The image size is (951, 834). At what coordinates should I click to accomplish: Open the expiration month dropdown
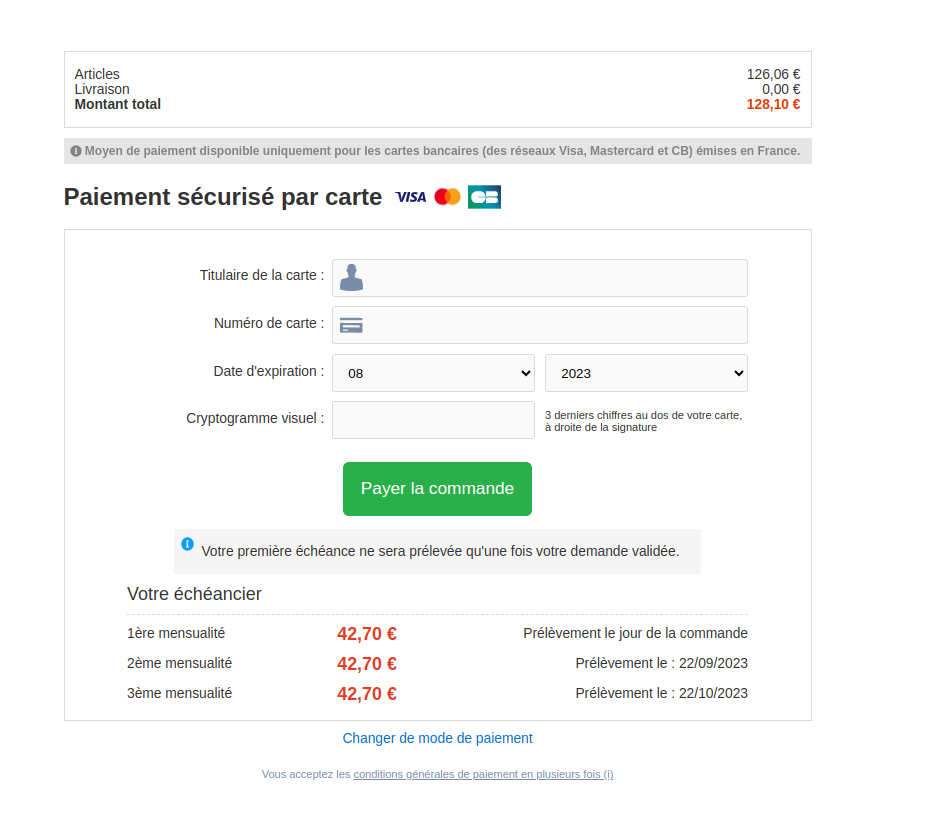click(433, 373)
